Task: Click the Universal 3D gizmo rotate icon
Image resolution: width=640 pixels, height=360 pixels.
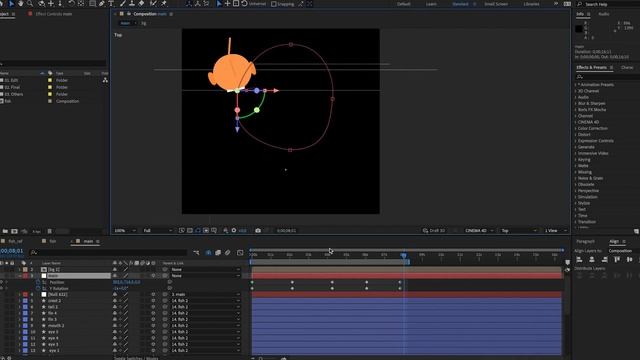Action: (244, 4)
